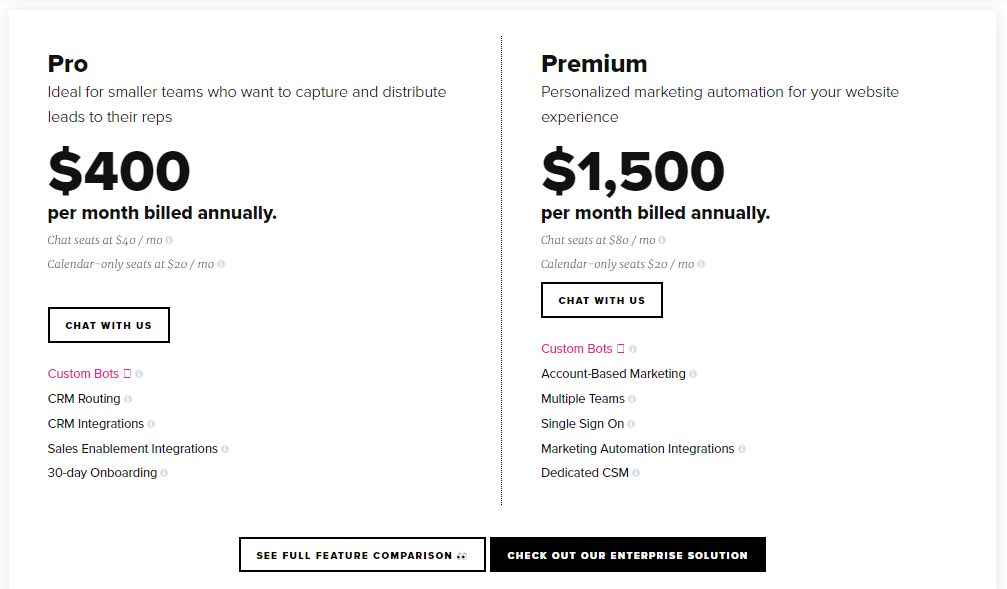Click info icon beside CRM Routing
This screenshot has width=1007, height=589.
pos(128,399)
